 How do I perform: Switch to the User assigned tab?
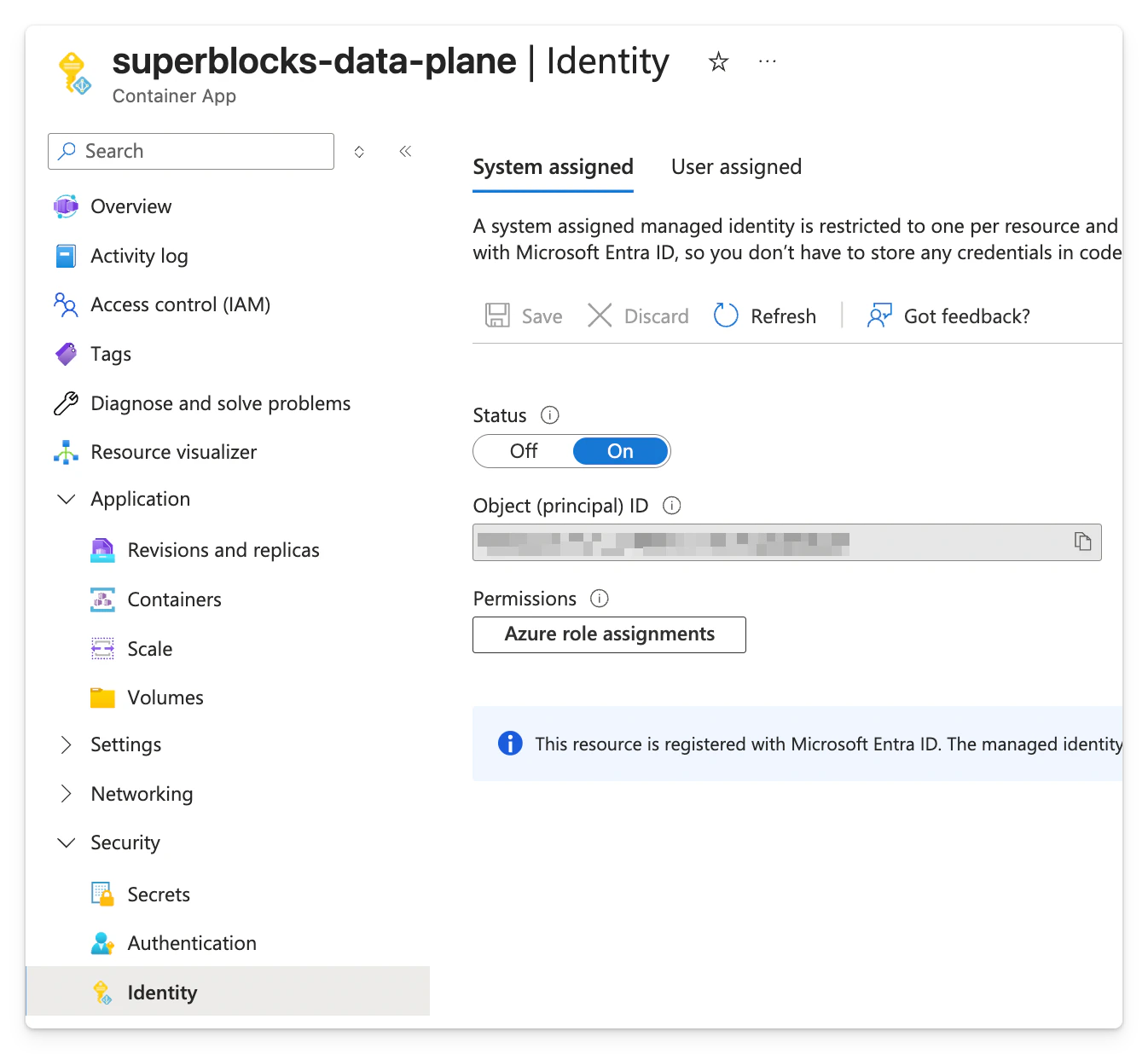[x=736, y=167]
